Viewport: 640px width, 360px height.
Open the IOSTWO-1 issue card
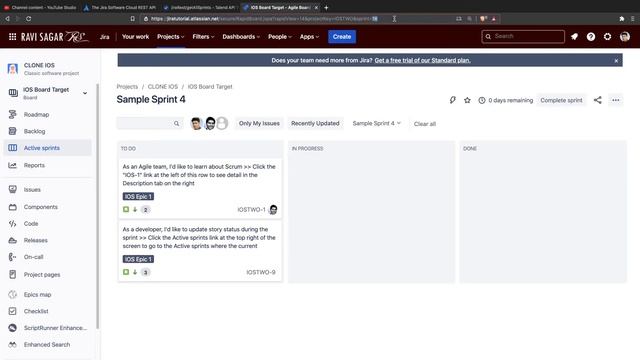[200, 188]
